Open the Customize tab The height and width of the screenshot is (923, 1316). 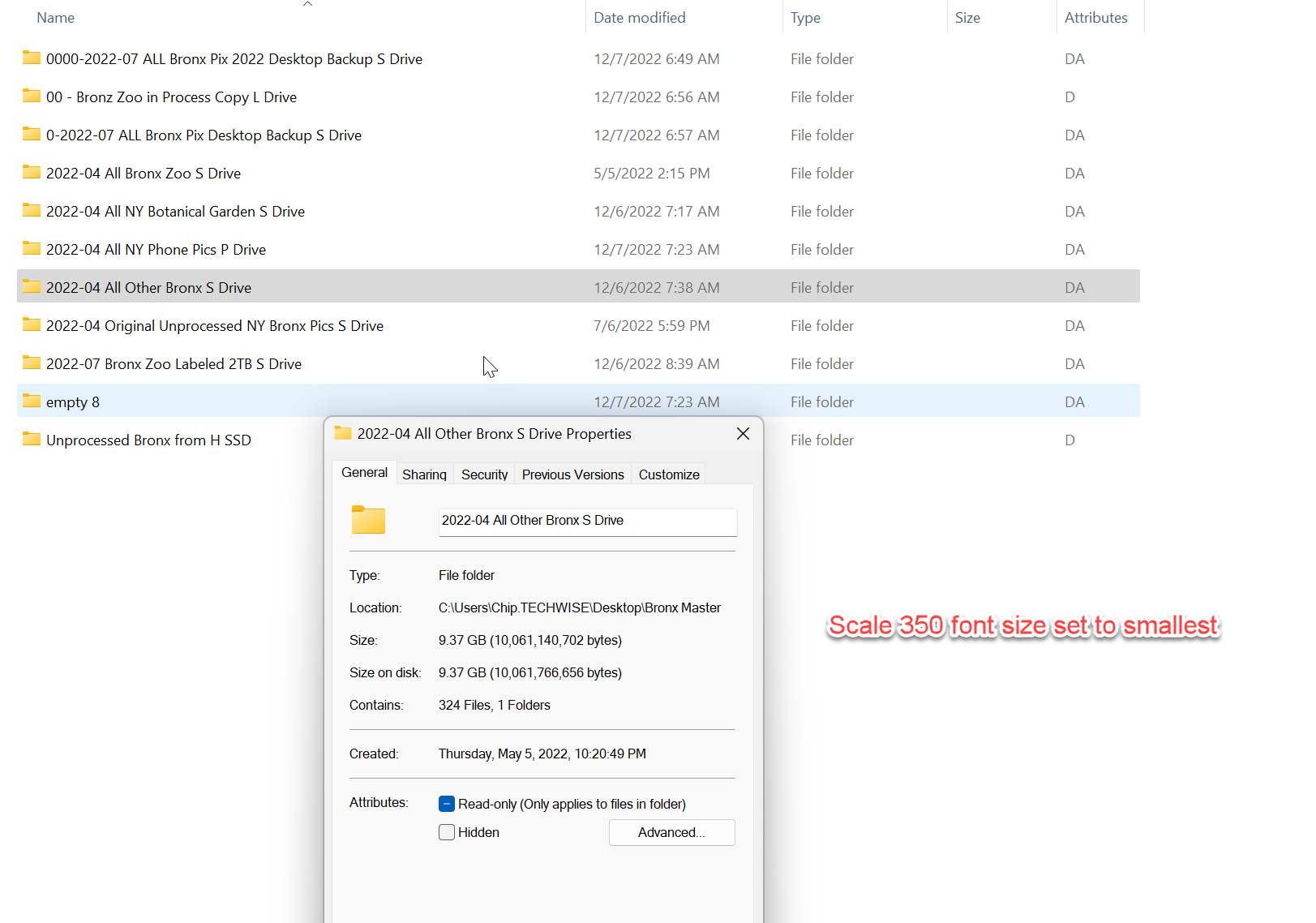click(x=668, y=474)
